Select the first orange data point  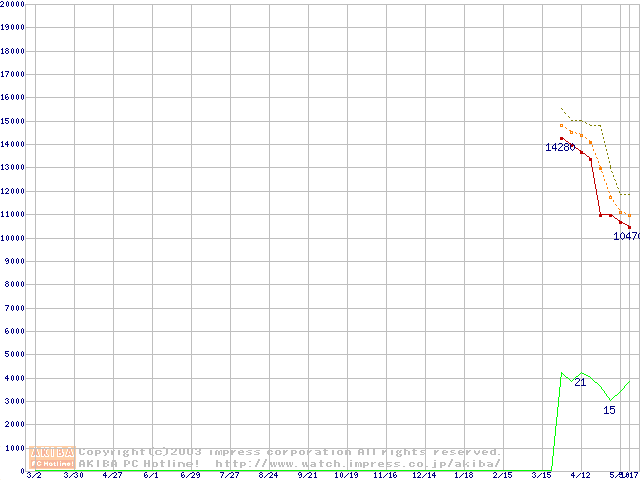point(562,126)
